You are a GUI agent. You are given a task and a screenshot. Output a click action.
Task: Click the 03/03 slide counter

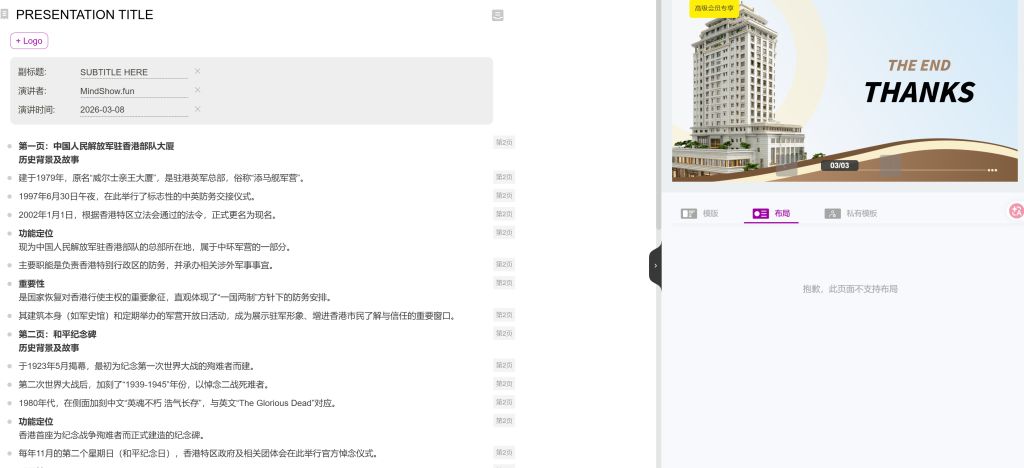(840, 166)
